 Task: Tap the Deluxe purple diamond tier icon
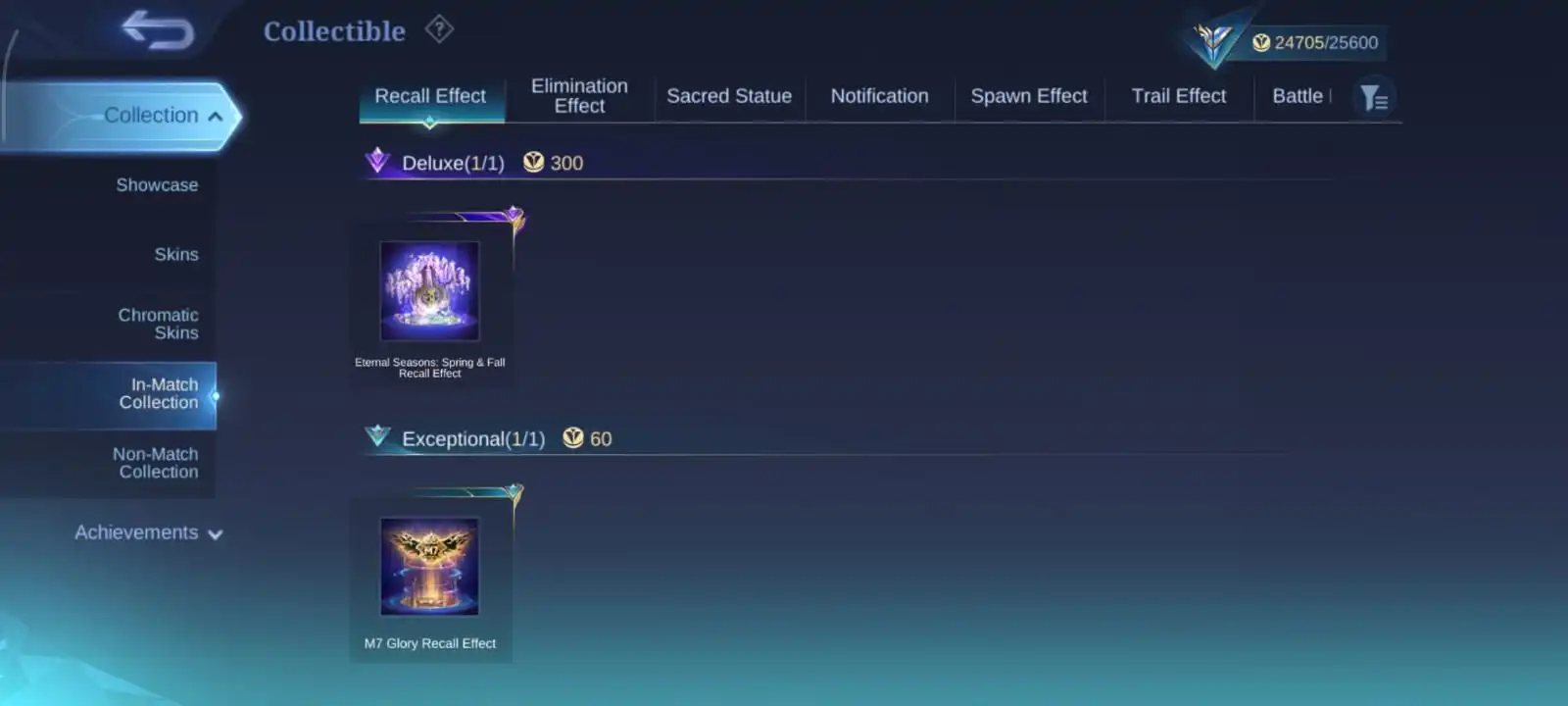(x=377, y=161)
